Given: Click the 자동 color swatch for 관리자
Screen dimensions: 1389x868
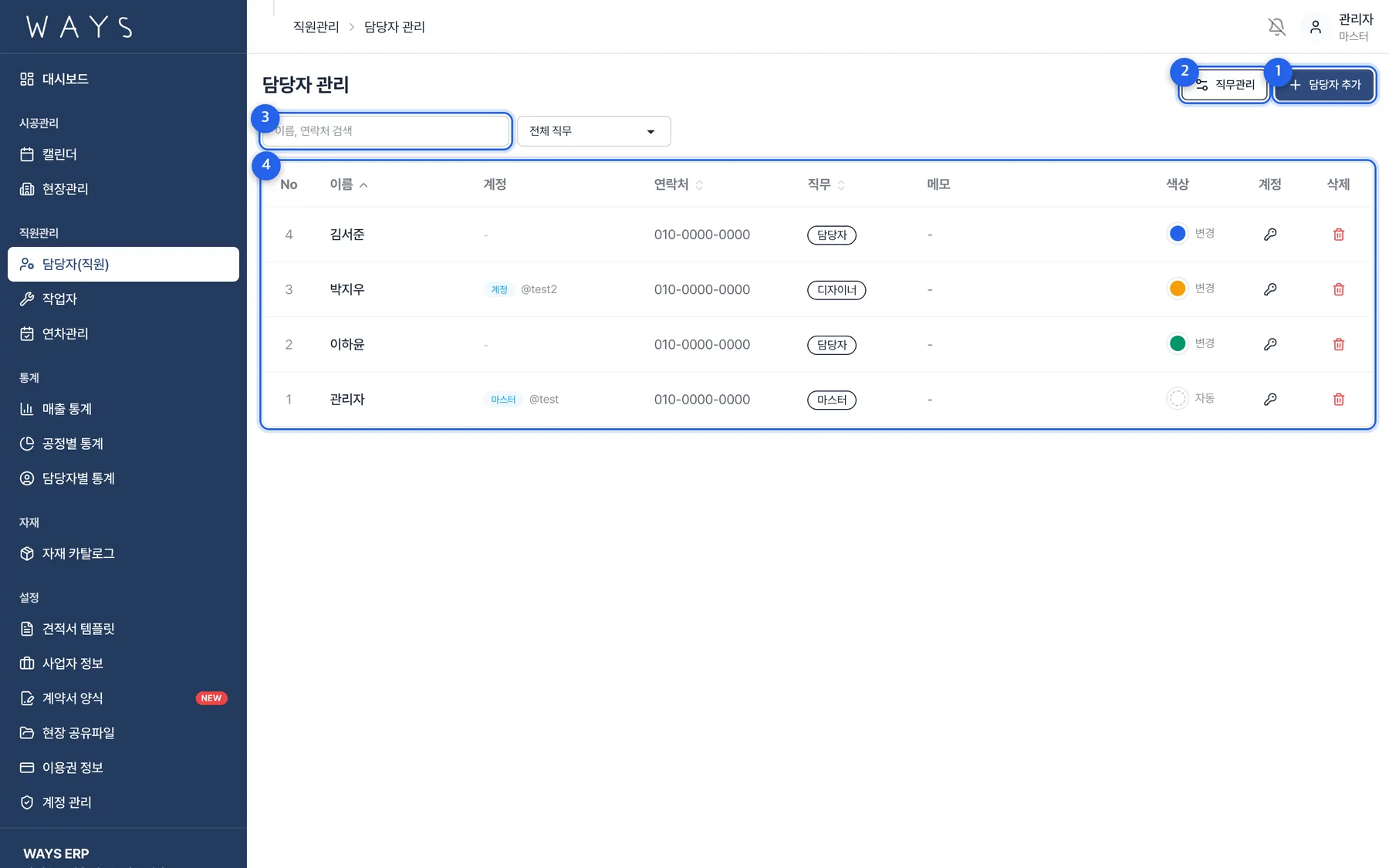Looking at the screenshot, I should (1178, 398).
